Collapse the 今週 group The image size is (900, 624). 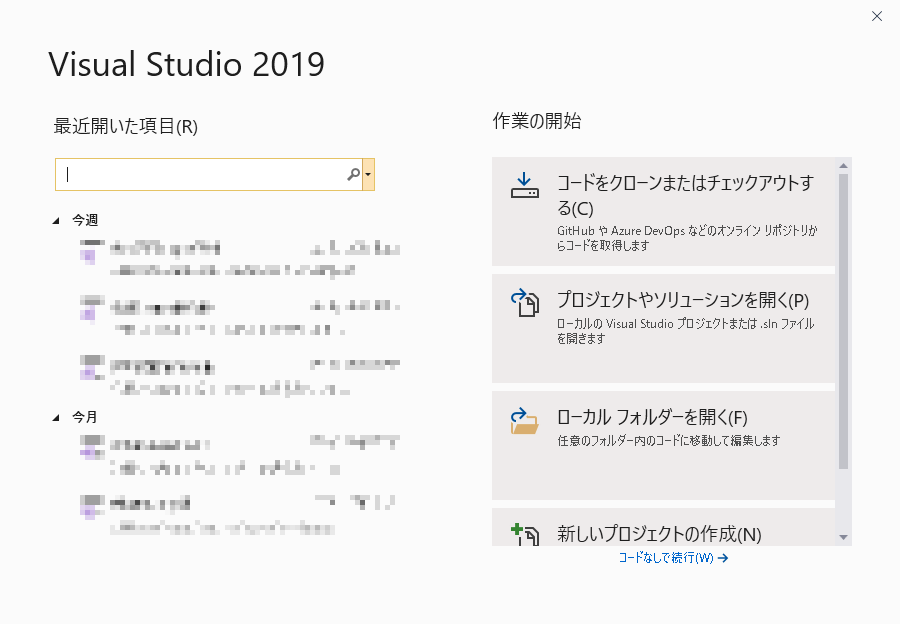tap(56, 220)
